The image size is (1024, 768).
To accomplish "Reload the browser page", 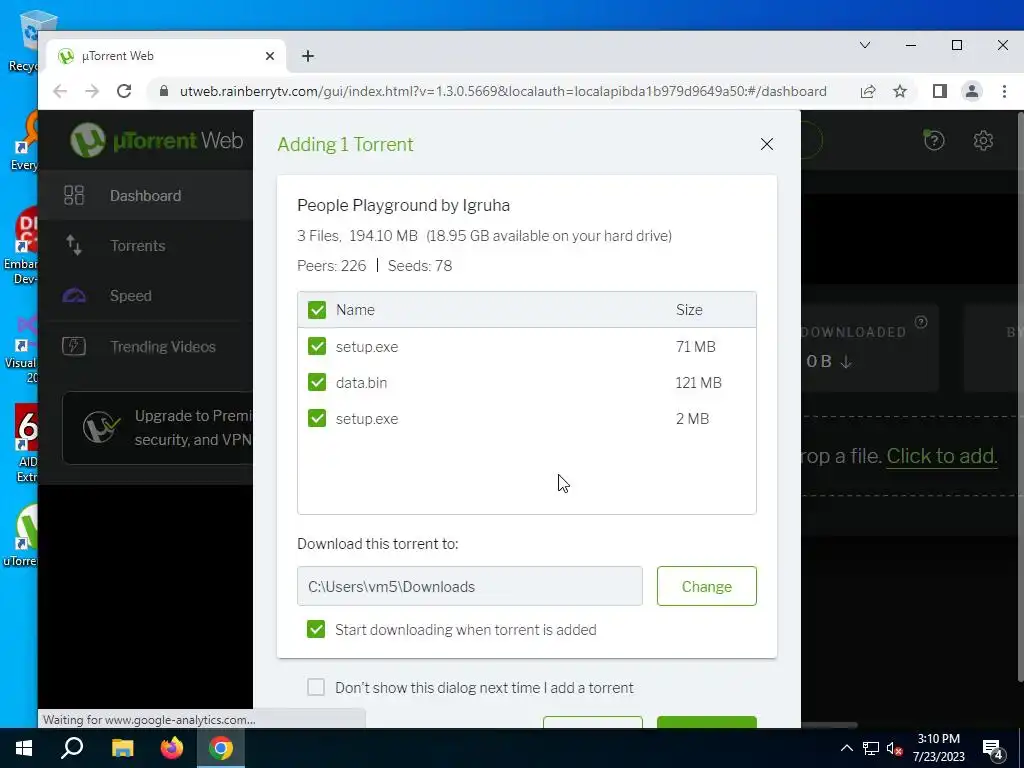I will click(x=124, y=91).
